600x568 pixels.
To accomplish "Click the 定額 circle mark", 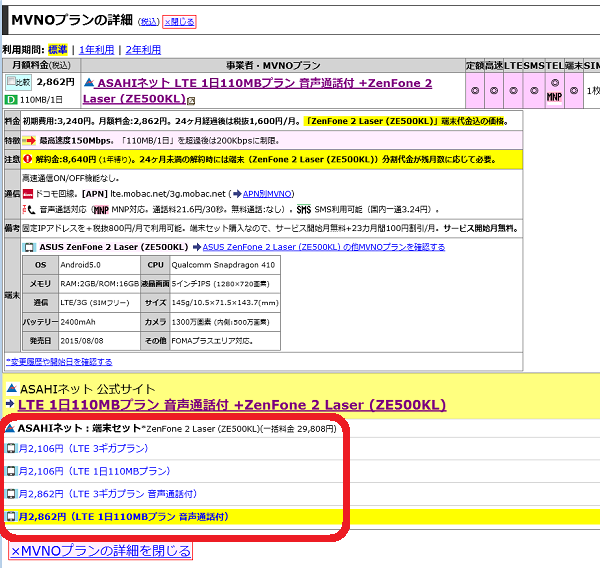I will (x=475, y=91).
